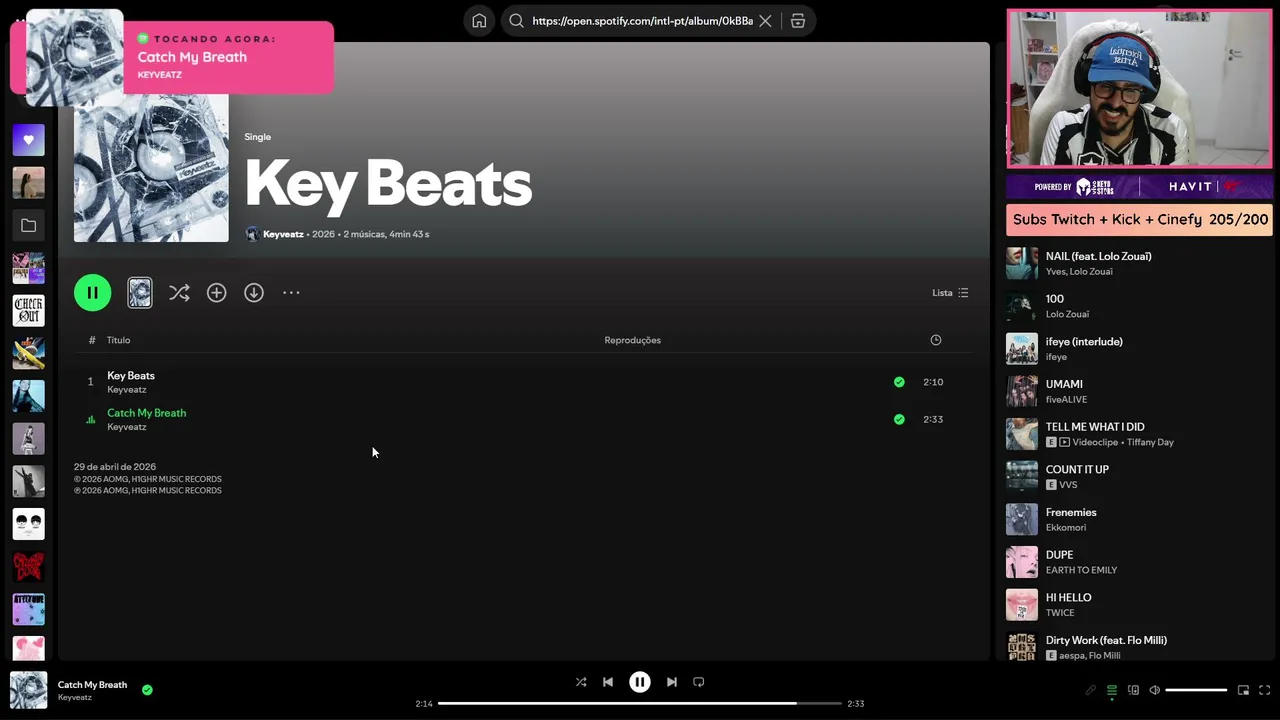The width and height of the screenshot is (1280, 720).
Task: Open the Keyveatz artist link under album title
Action: [x=283, y=234]
